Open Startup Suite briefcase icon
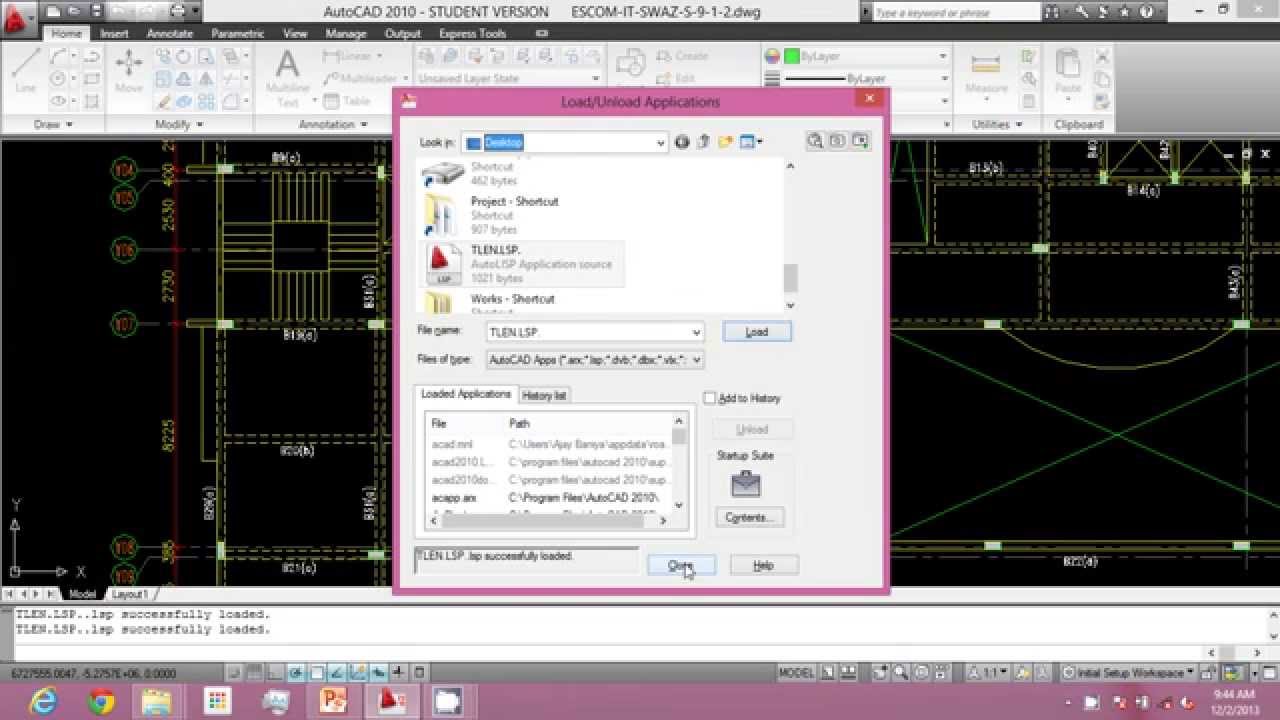1280x720 pixels. click(746, 484)
